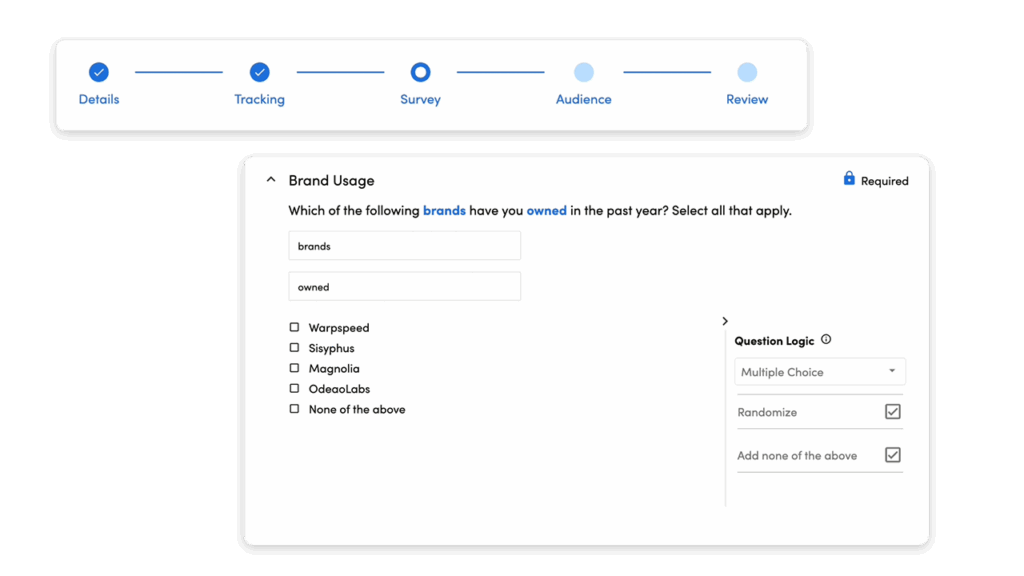Toggle Add none of the above checkbox

click(893, 455)
